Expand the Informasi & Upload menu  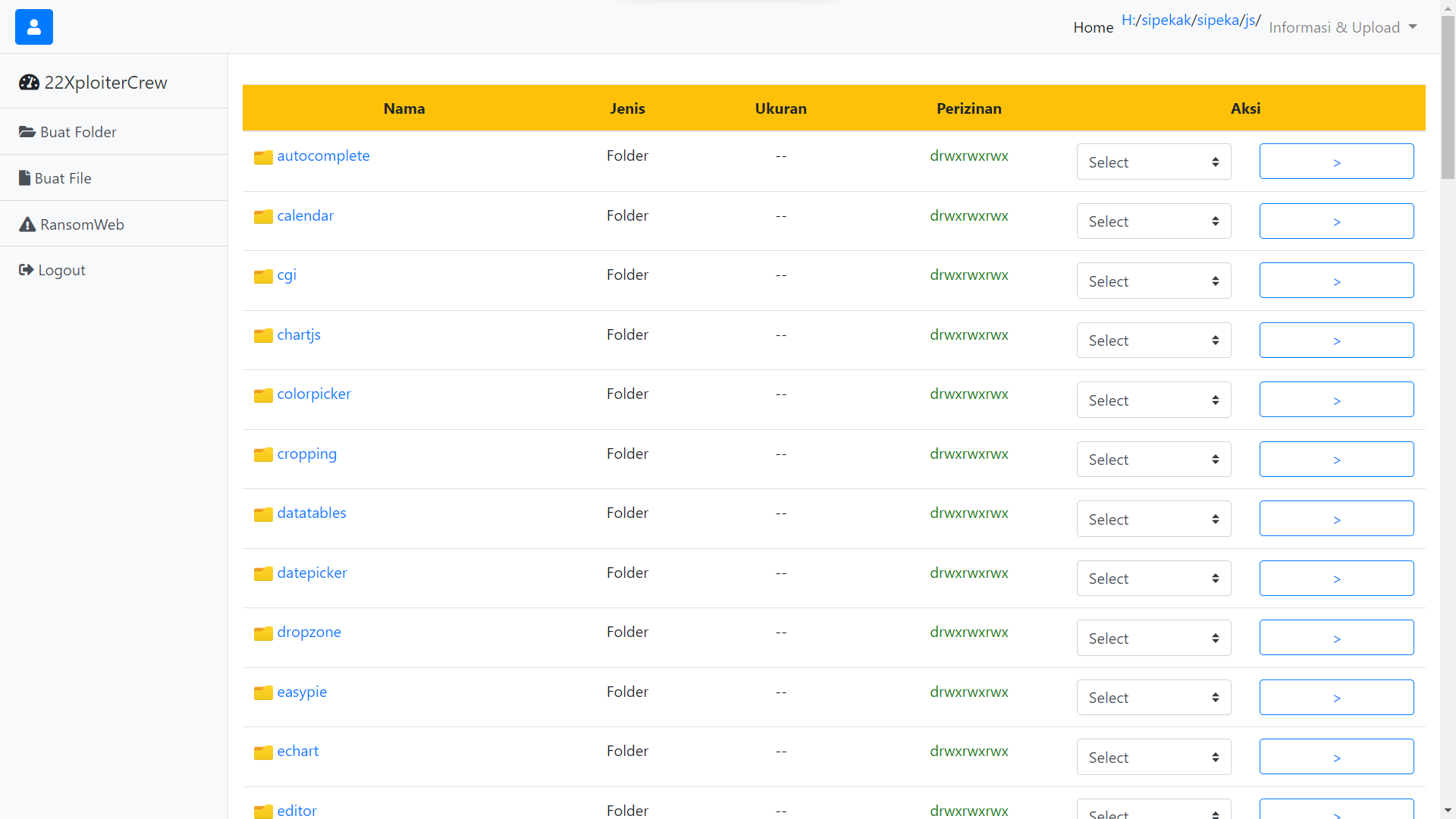point(1342,27)
